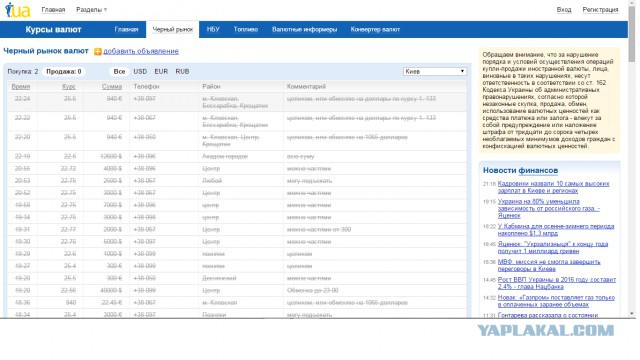Click the Телефон column header
This screenshot has width=640, height=360.
click(x=146, y=87)
